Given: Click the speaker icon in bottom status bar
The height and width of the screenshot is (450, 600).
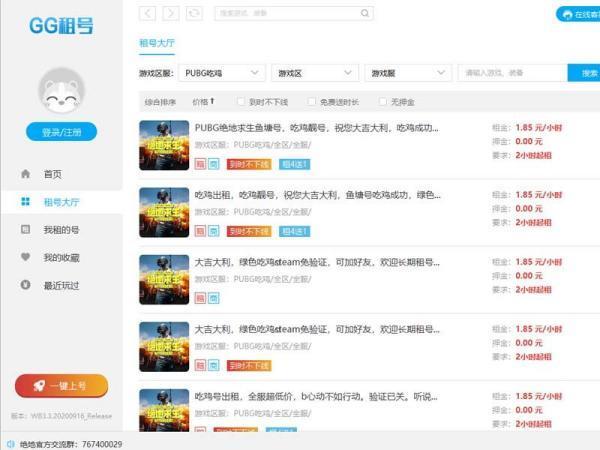Looking at the screenshot, I should 11,443.
